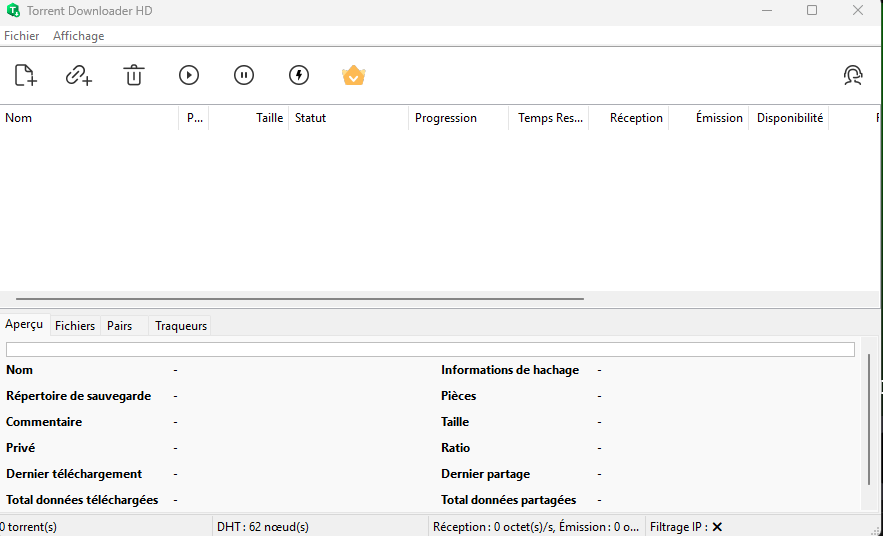Screen dimensions: 883x536
Task: Sort by the Émission column header
Action: 708,118
